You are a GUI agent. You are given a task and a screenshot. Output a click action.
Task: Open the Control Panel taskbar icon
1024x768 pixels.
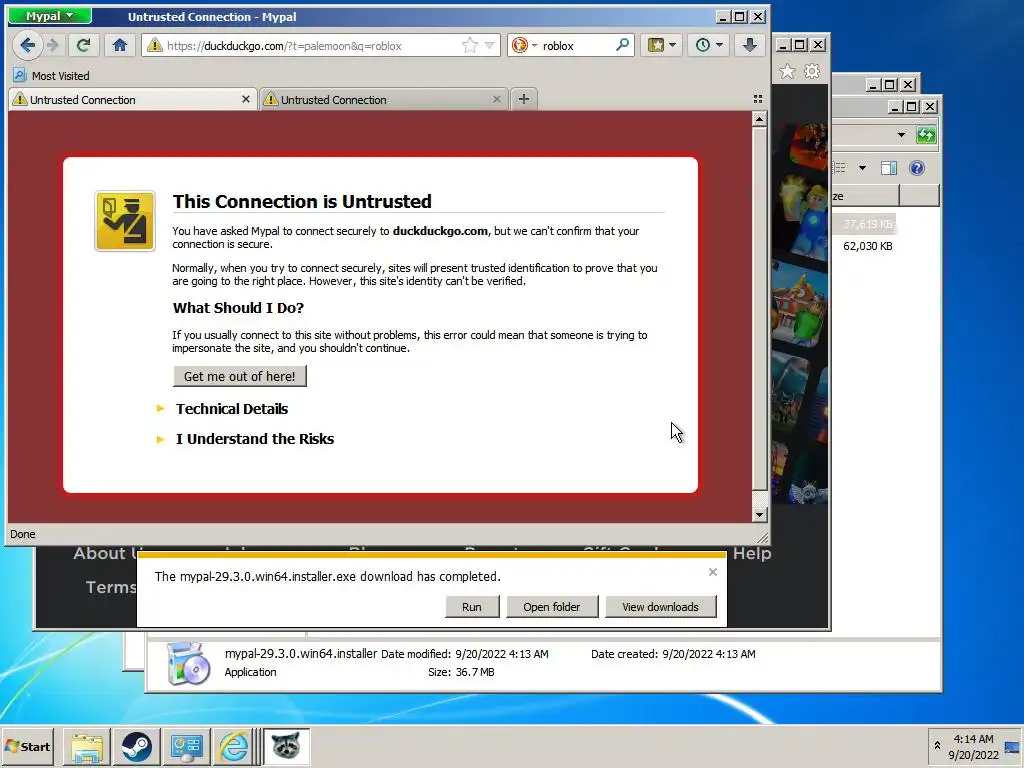tap(186, 746)
